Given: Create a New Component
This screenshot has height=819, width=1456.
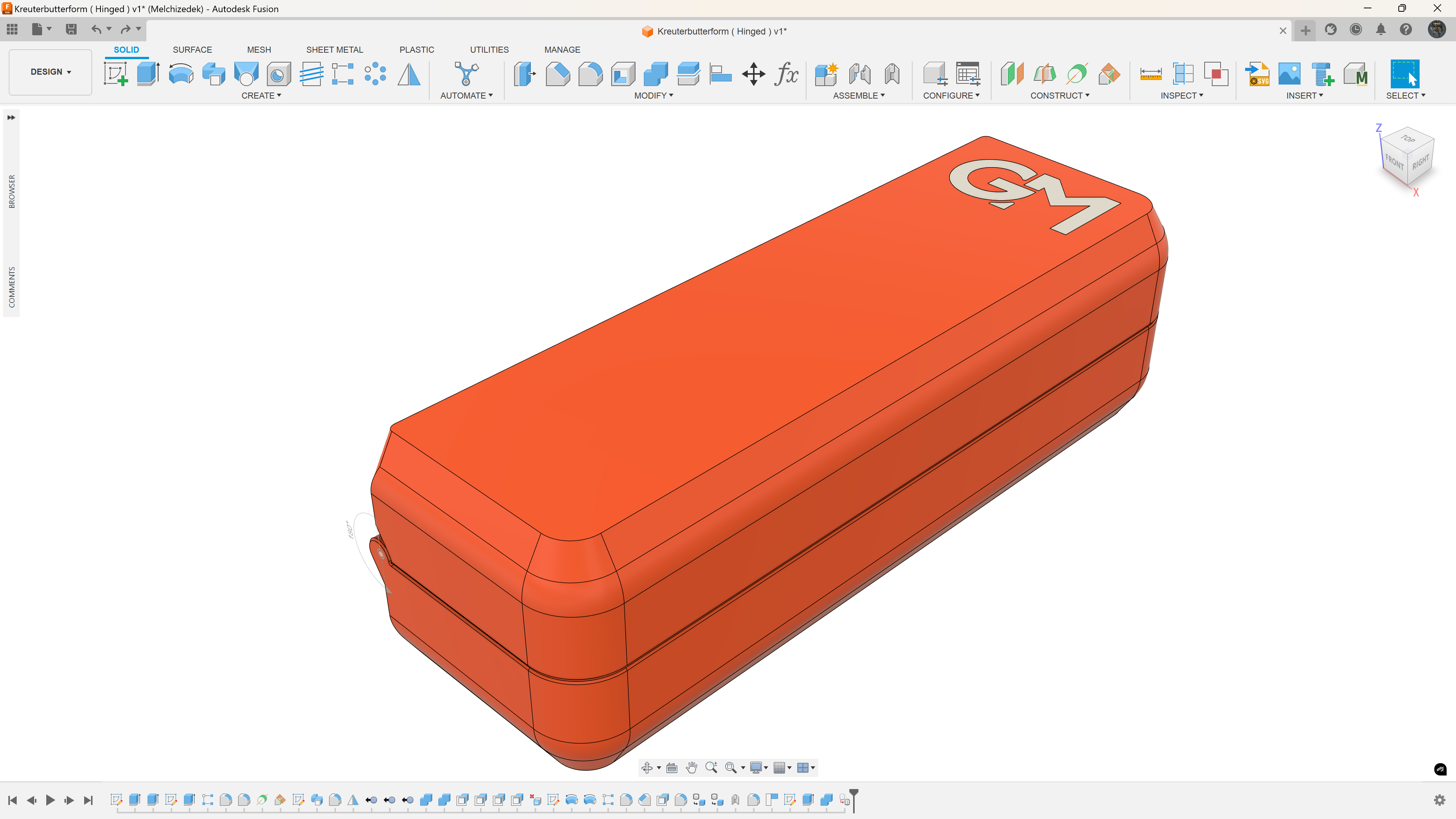Looking at the screenshot, I should (x=826, y=74).
